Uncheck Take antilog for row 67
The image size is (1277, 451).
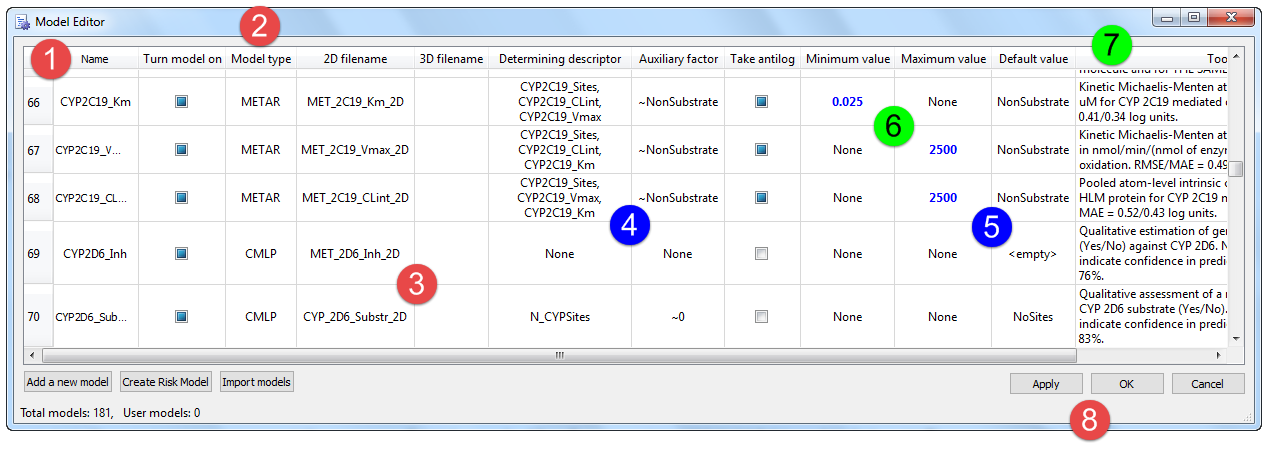tap(761, 150)
